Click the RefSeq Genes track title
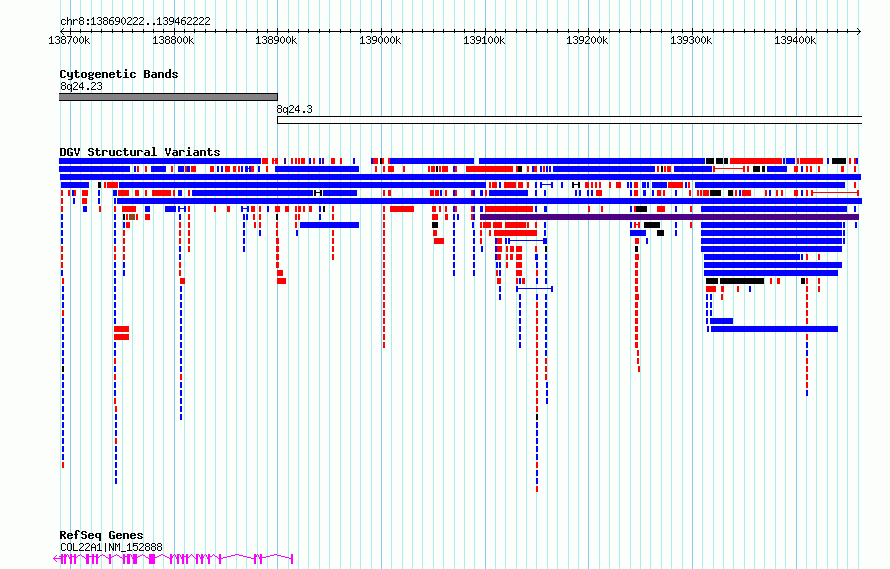The width and height of the screenshot is (890, 569). (101, 535)
